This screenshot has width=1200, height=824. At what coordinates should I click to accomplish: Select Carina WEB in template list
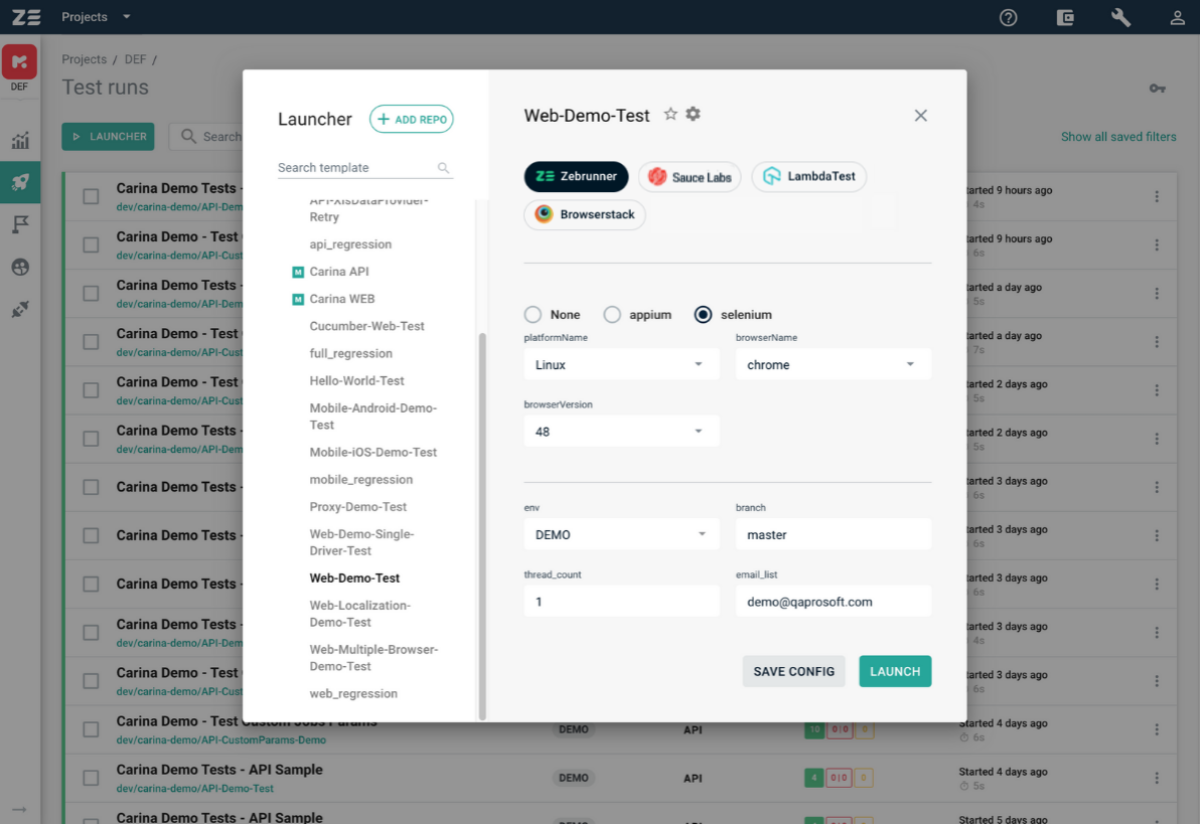click(x=342, y=299)
